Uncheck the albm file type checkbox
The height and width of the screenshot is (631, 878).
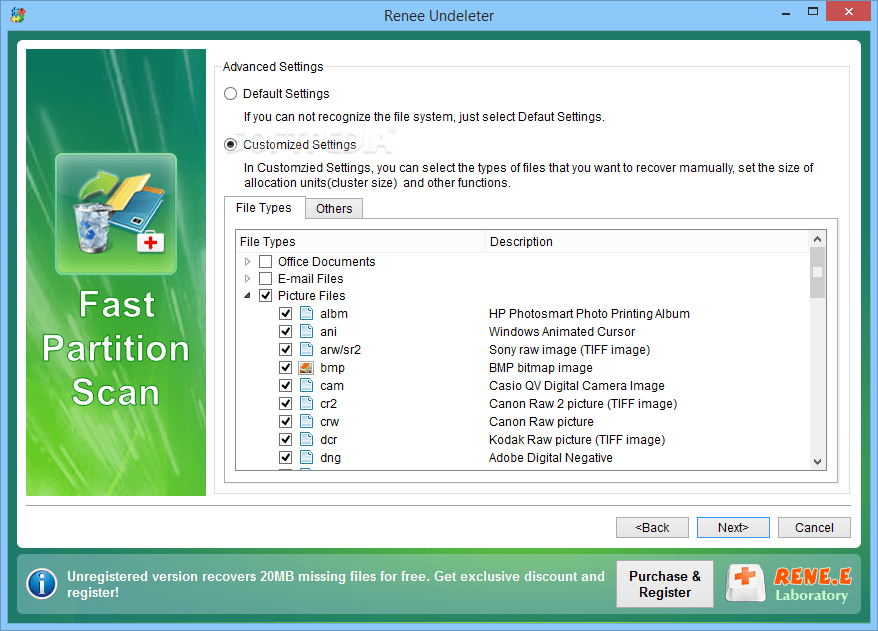coord(286,313)
